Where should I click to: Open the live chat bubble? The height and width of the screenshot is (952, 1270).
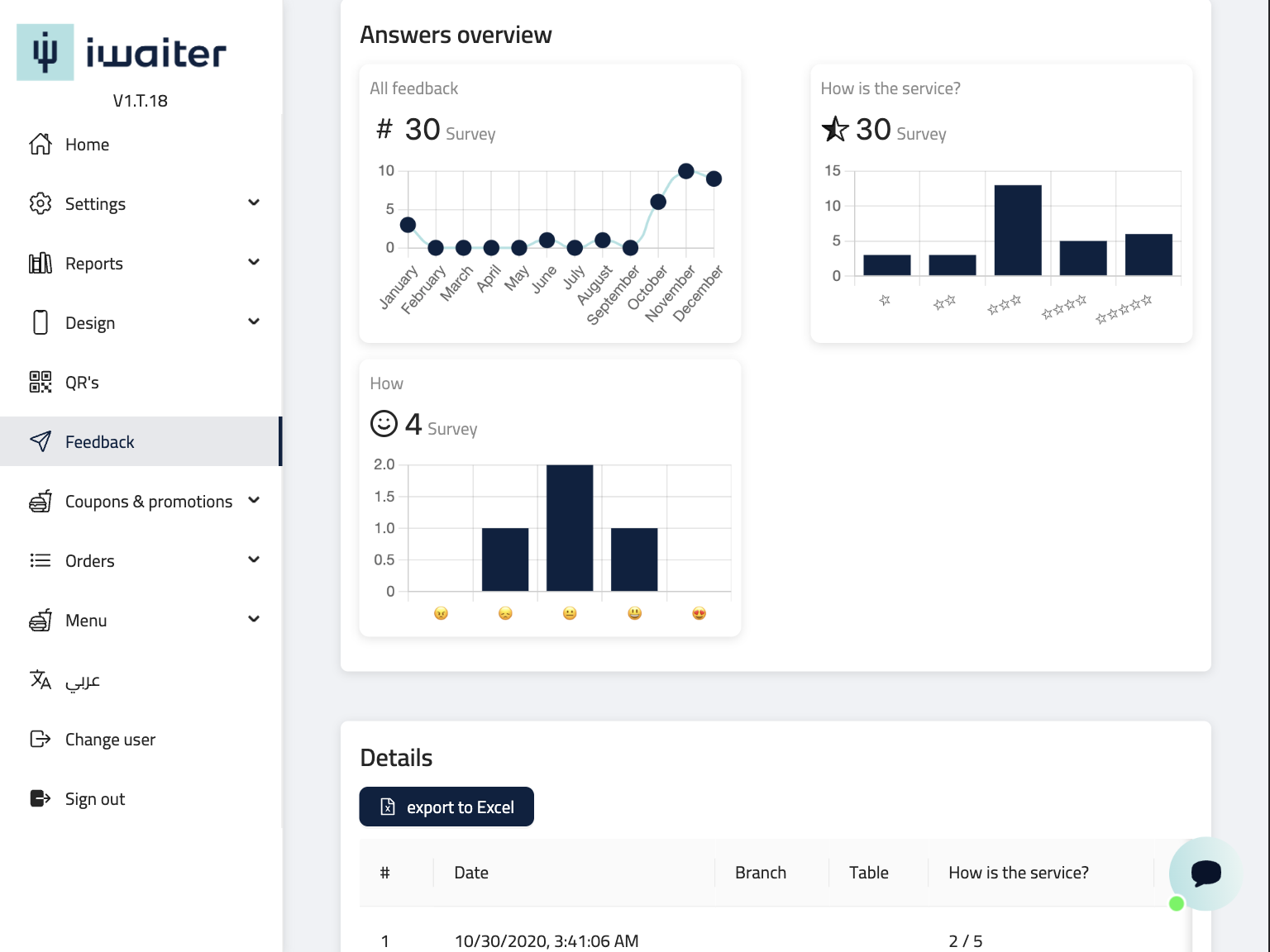coord(1206,873)
